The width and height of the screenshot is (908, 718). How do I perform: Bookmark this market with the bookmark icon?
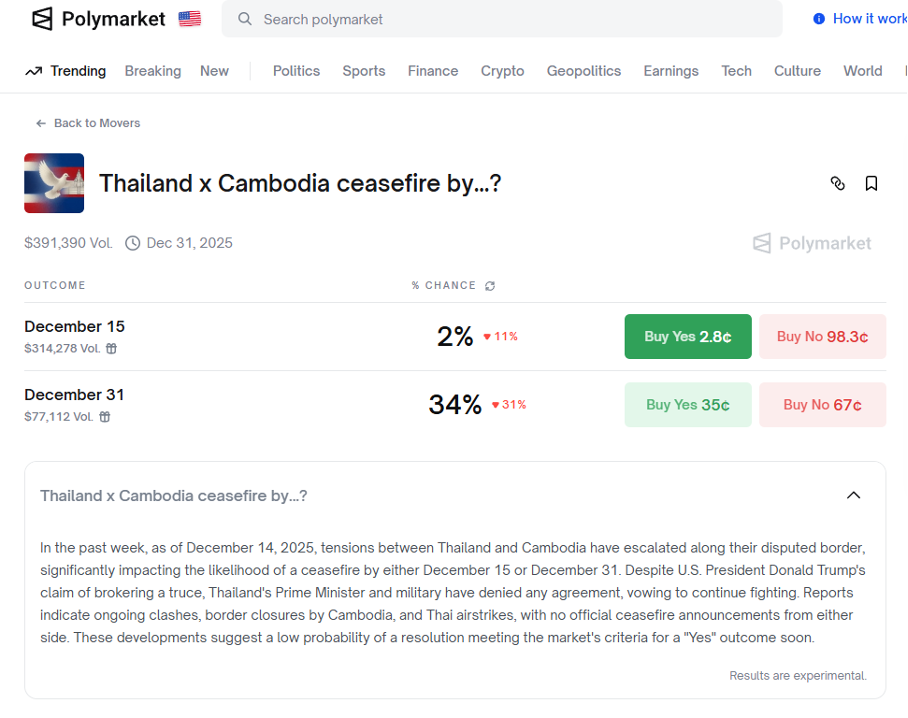871,183
